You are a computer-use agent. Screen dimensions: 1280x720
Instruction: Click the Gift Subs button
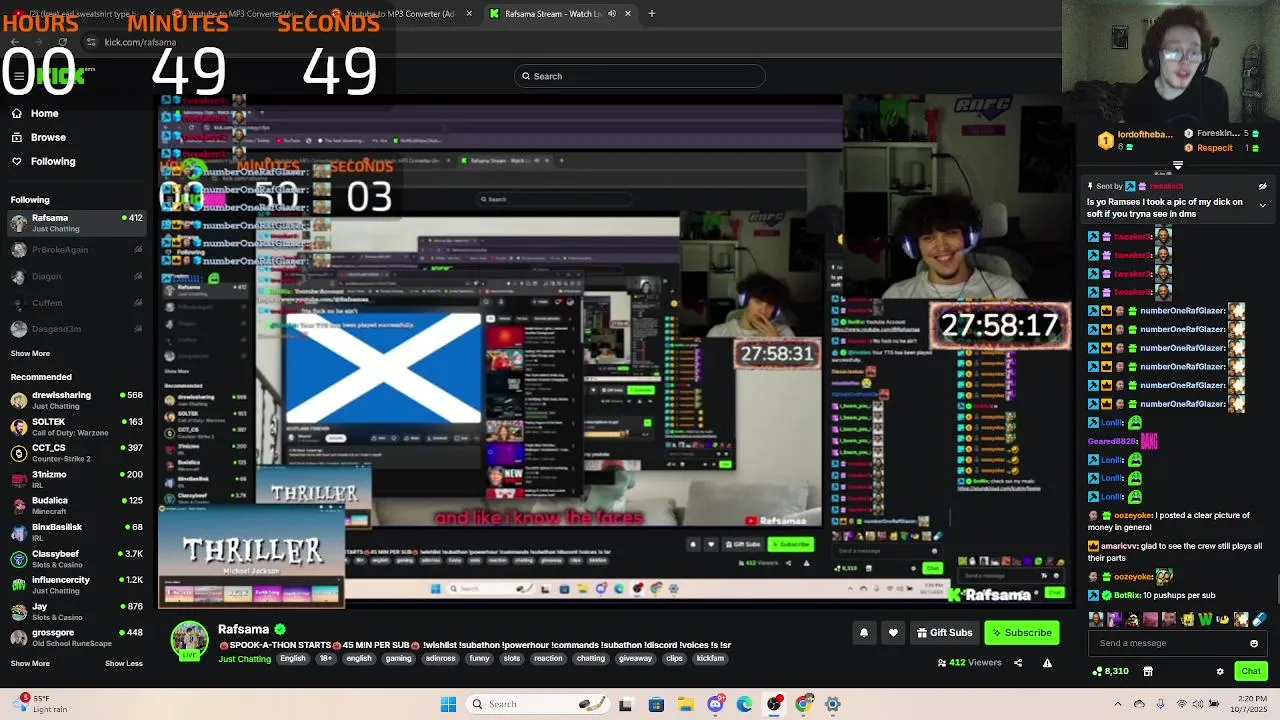point(944,633)
